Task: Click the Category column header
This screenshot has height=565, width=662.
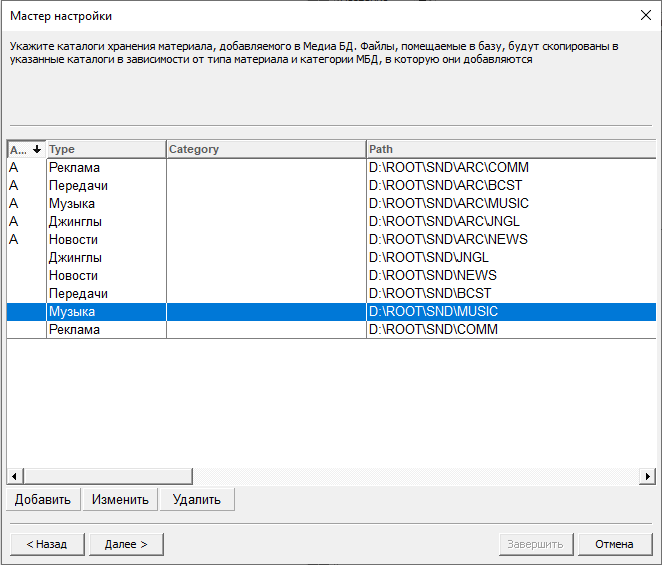Action: [265, 149]
